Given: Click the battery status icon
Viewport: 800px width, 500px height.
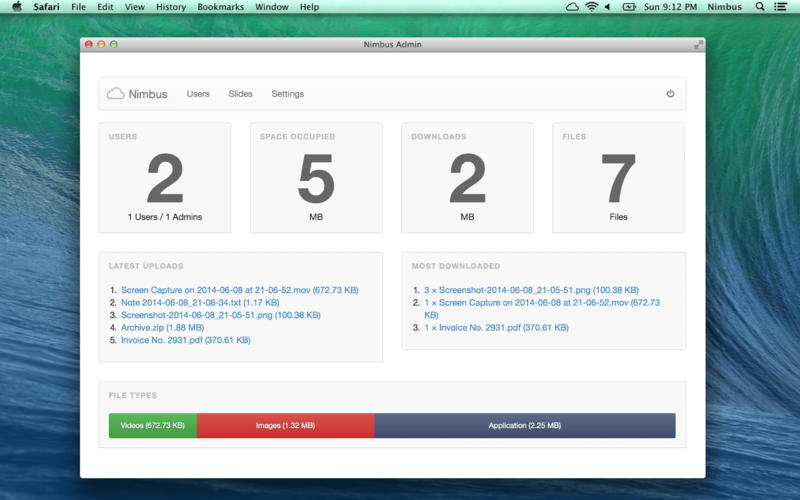Looking at the screenshot, I should (x=629, y=7).
